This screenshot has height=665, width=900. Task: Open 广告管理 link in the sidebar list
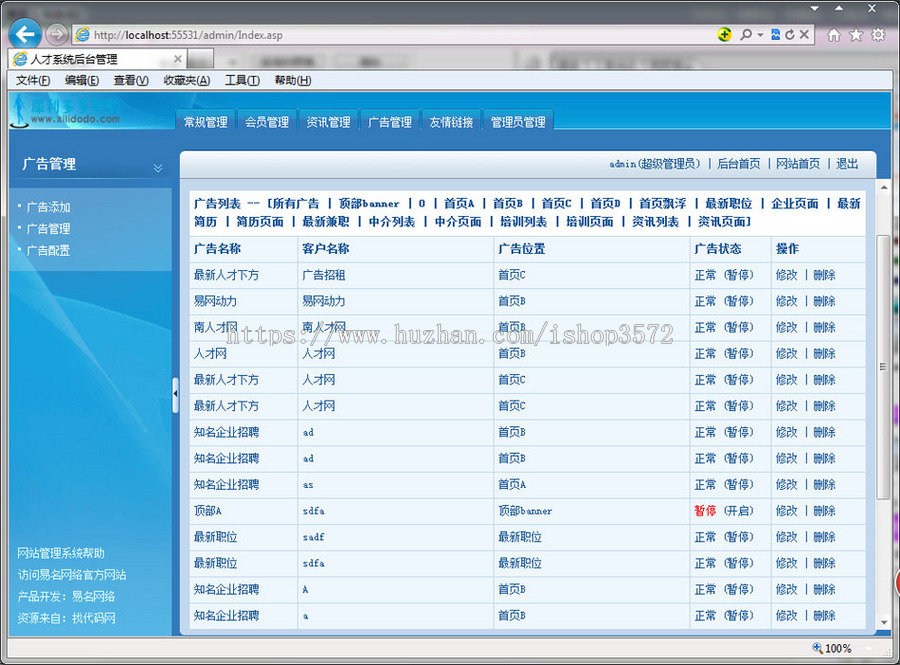tap(48, 229)
